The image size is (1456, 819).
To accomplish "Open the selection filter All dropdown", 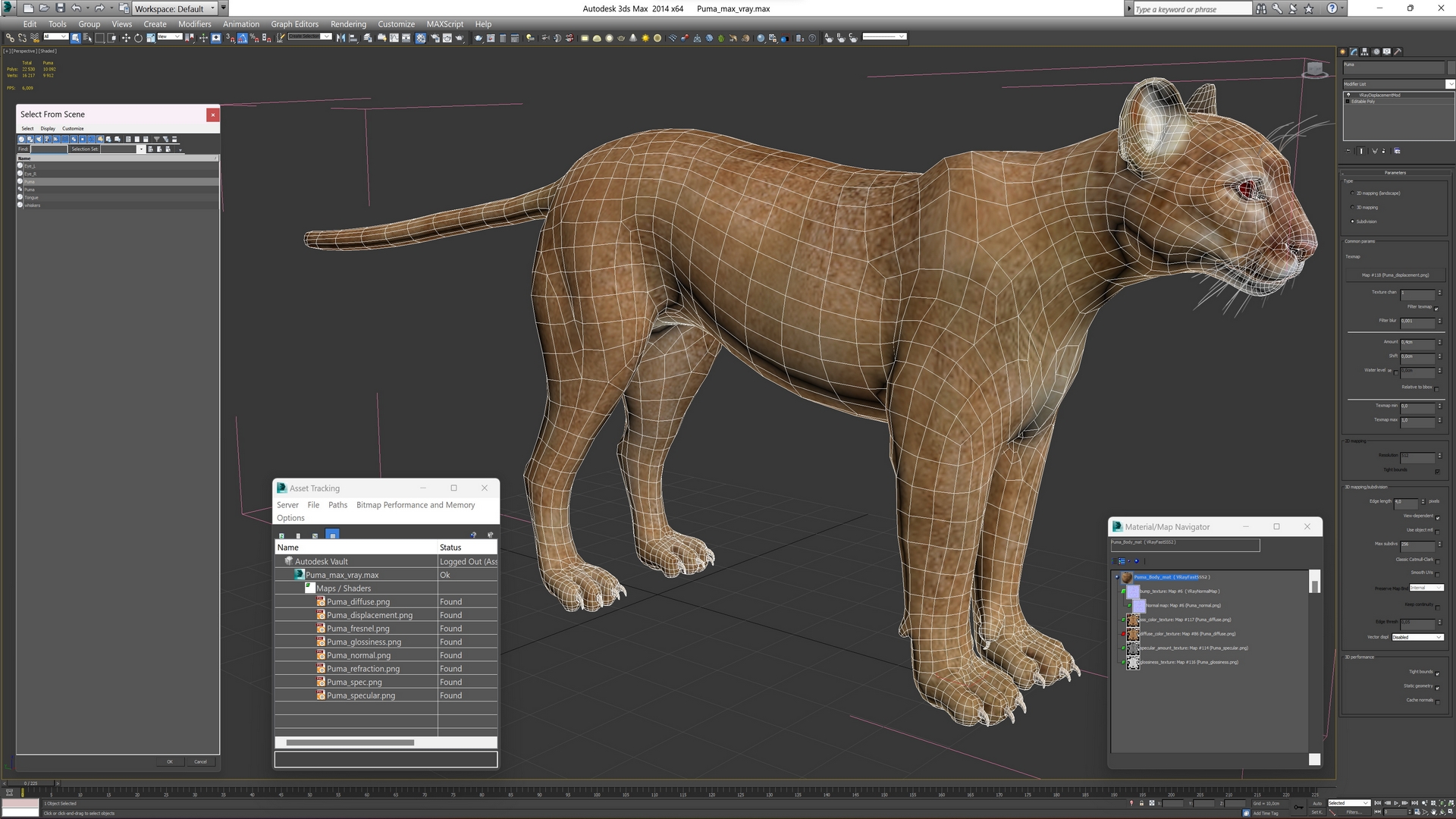I will click(55, 36).
